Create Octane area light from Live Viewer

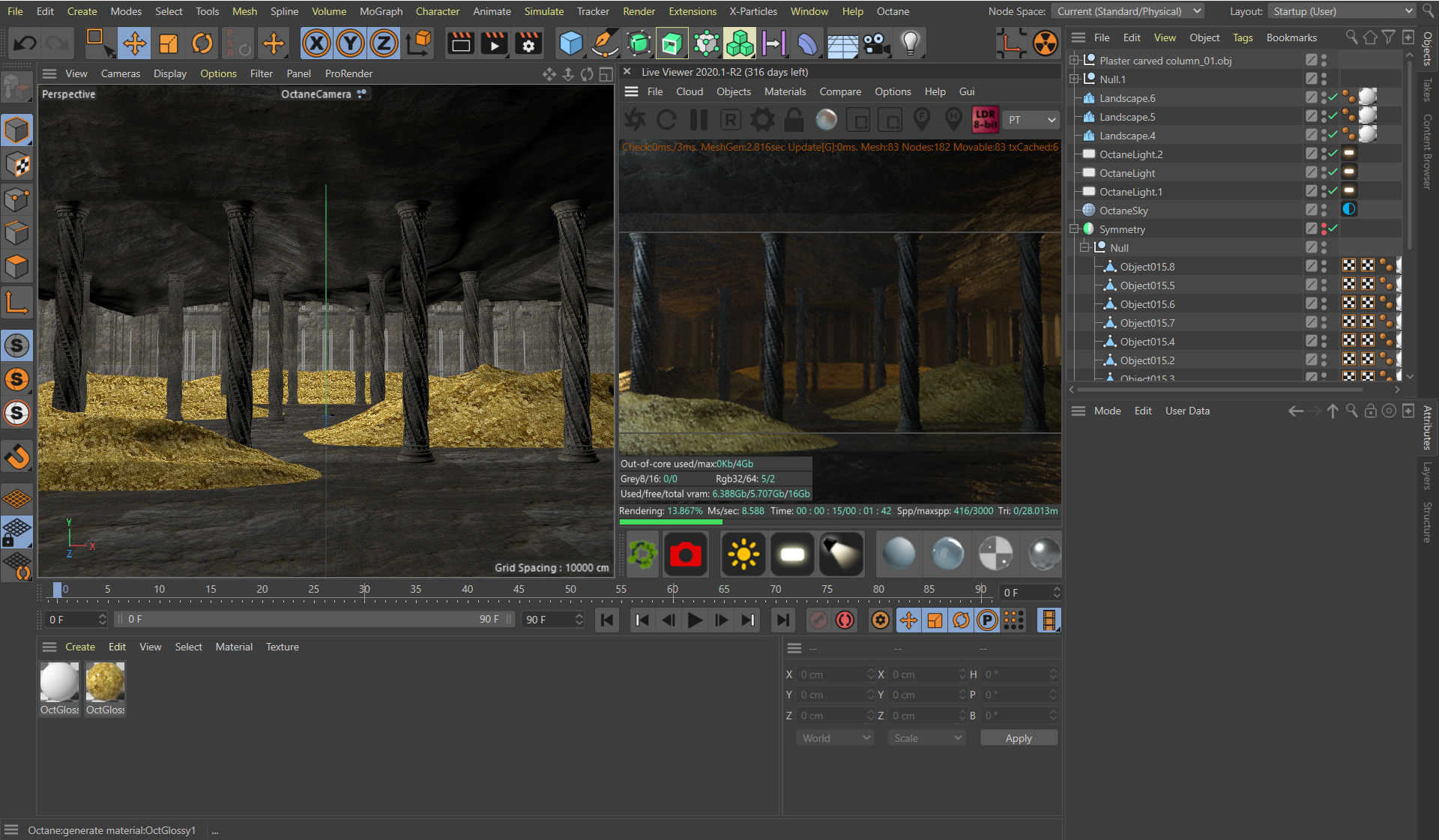click(x=792, y=555)
